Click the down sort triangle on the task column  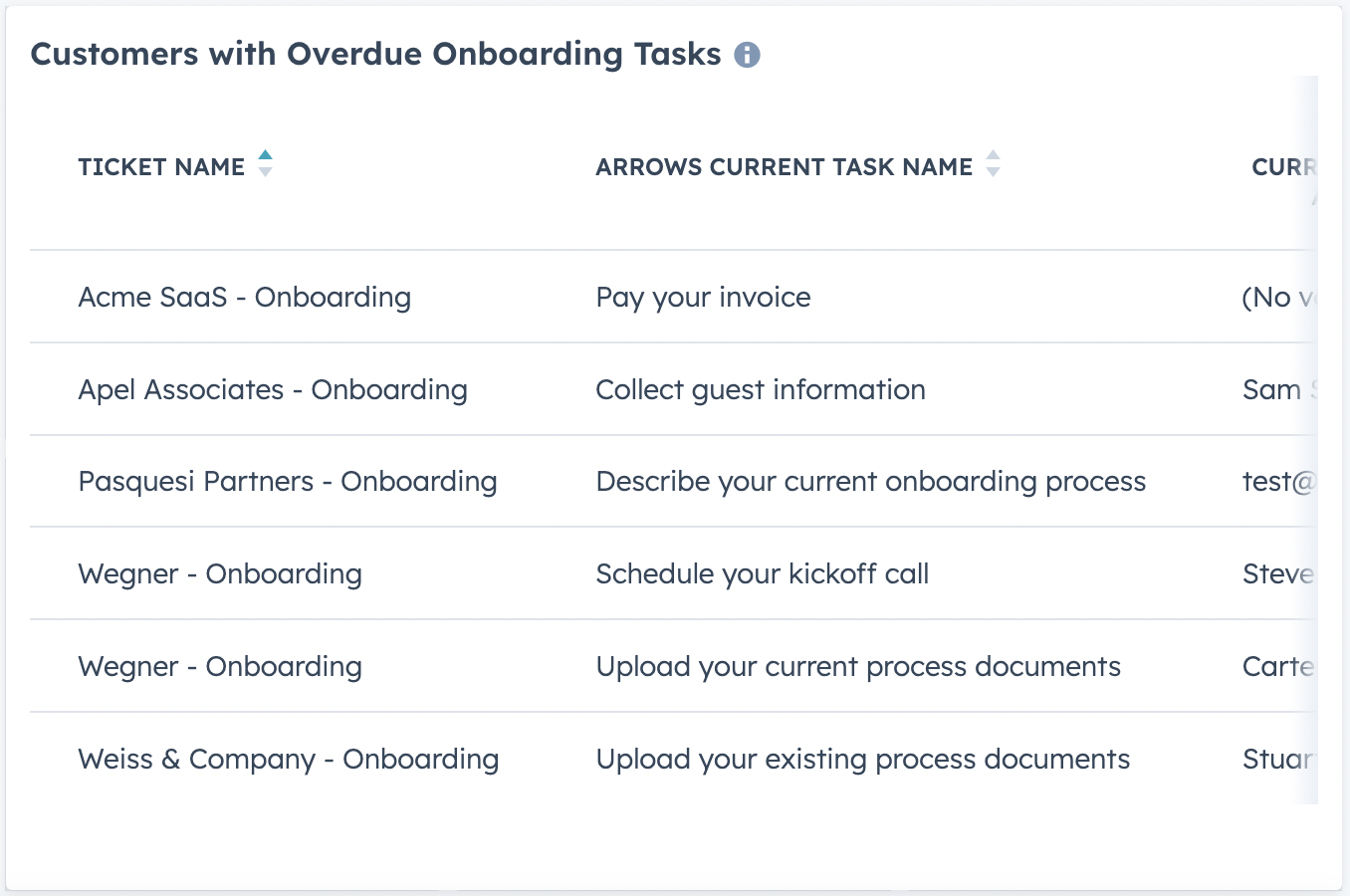click(x=993, y=174)
